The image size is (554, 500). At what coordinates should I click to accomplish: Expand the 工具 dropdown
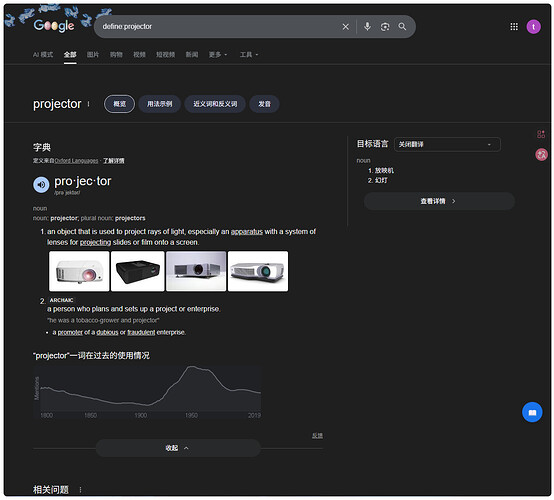pyautogui.click(x=249, y=55)
